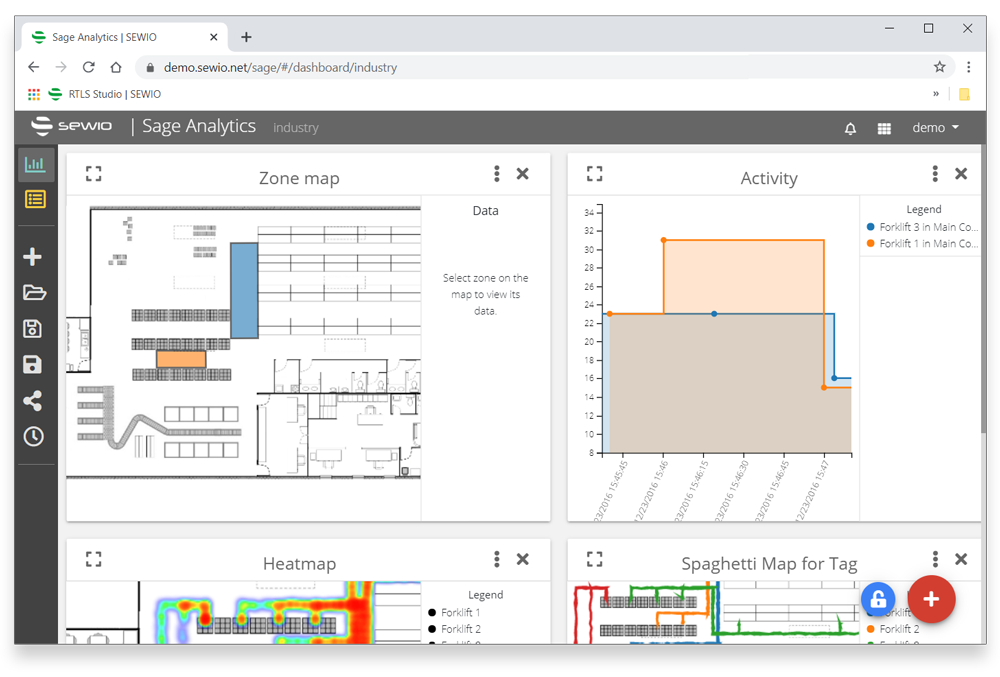Open notifications via the bell icon
Image resolution: width=1000 pixels, height=677 pixels.
point(849,128)
